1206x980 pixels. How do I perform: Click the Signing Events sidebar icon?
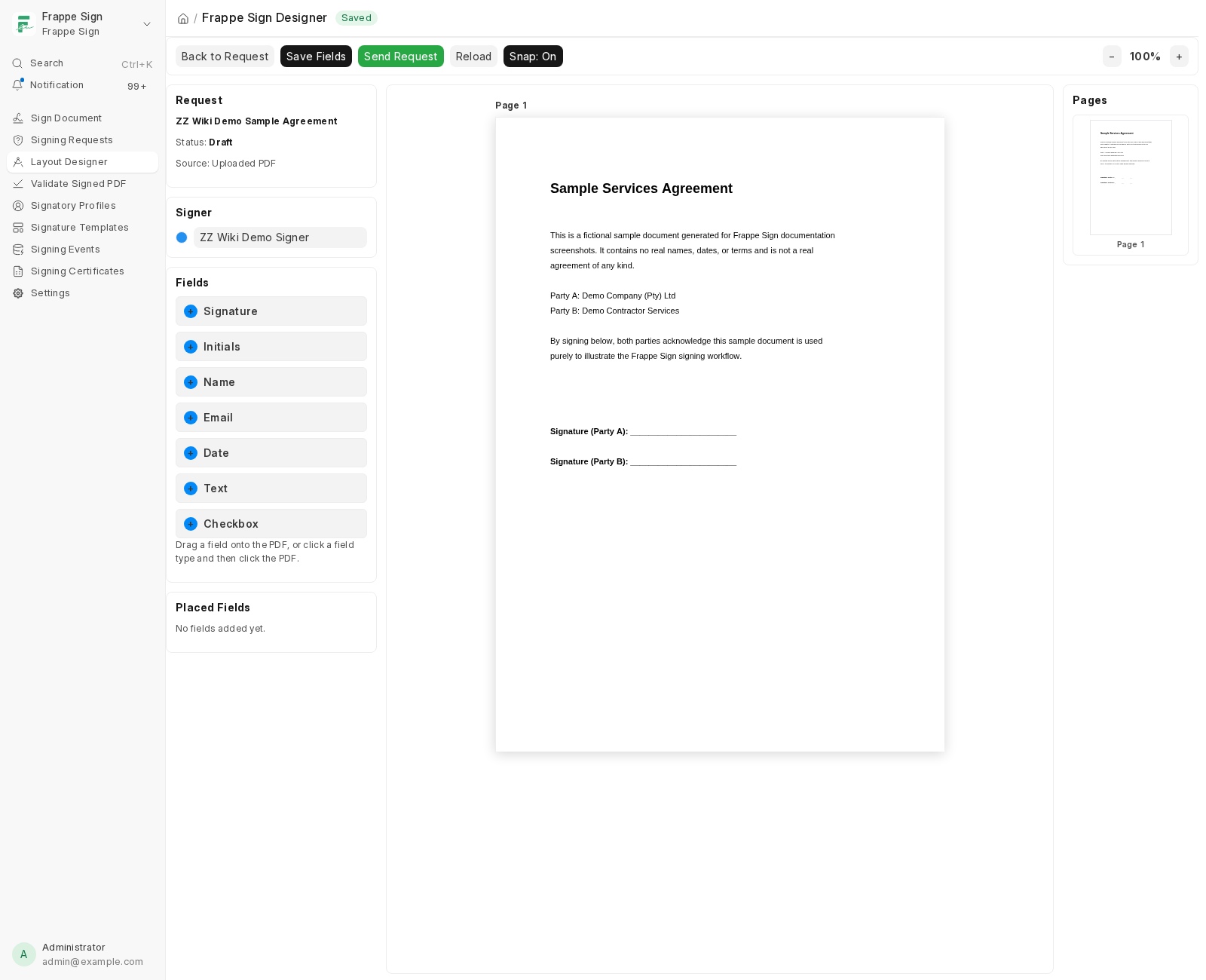[18, 250]
